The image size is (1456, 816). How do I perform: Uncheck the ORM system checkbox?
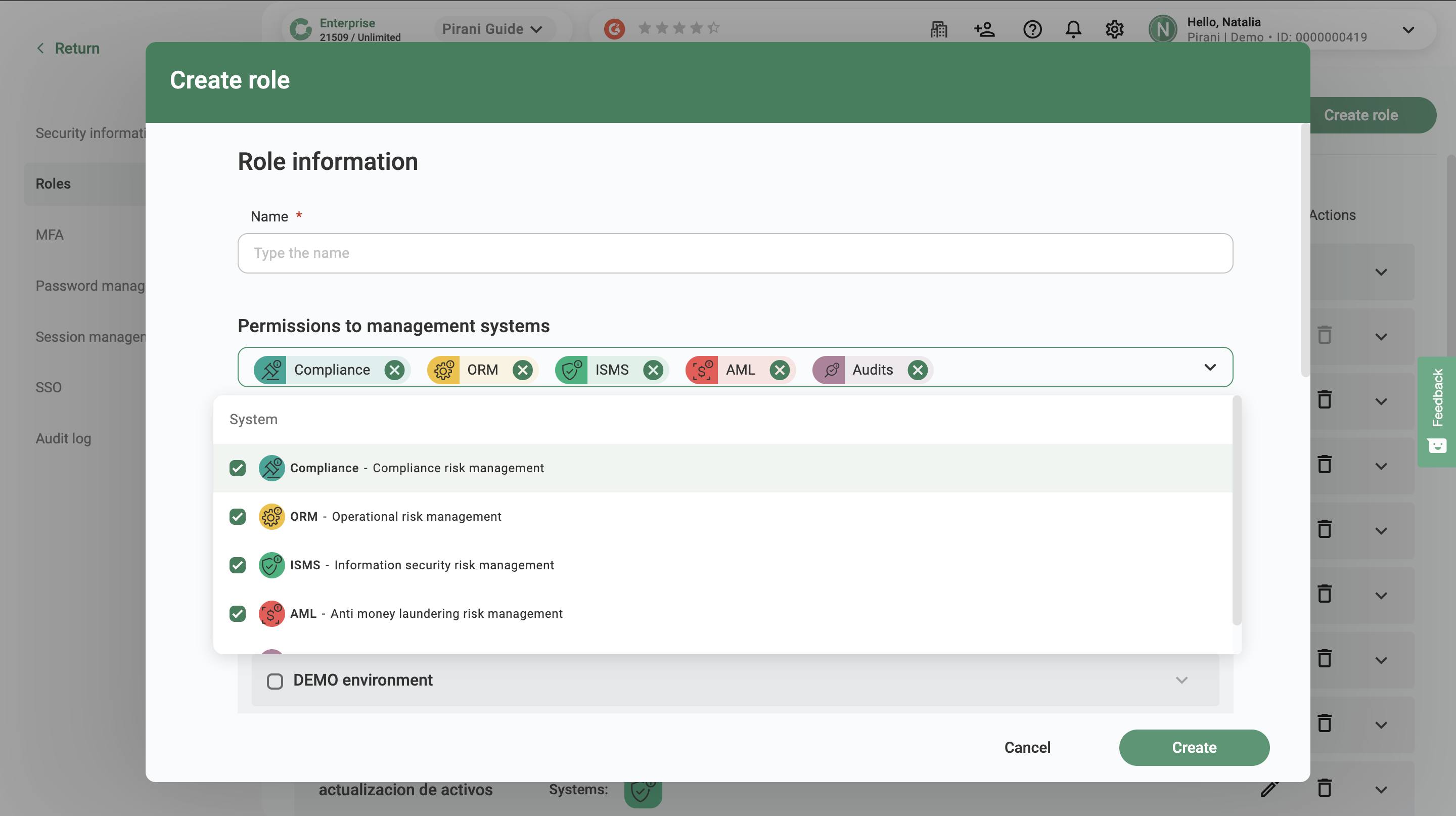(x=238, y=517)
